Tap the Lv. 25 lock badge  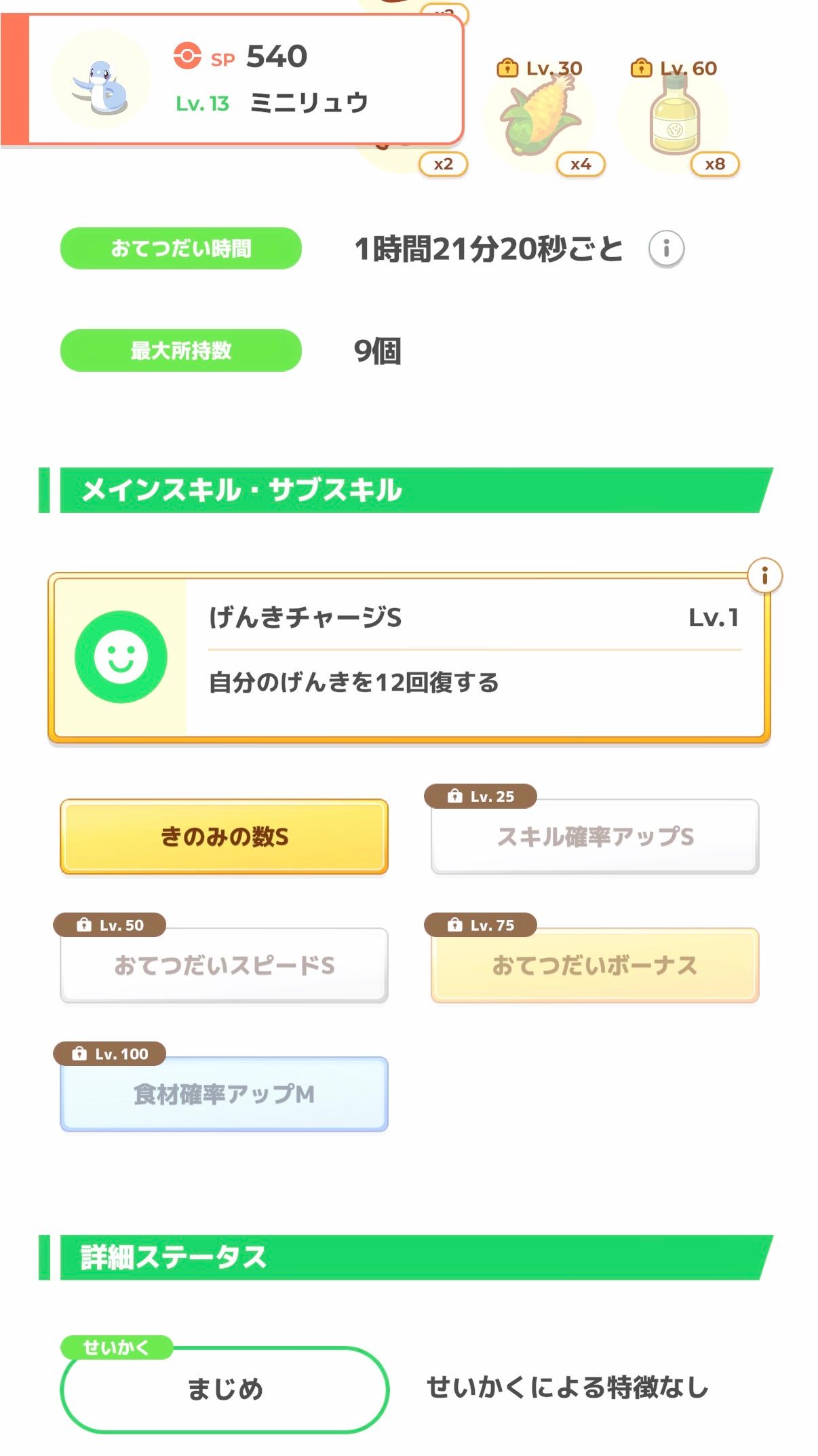pos(480,796)
